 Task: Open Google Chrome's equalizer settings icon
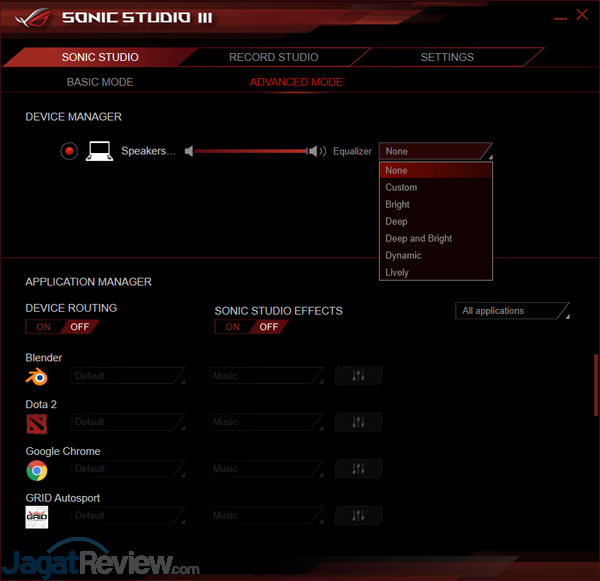(358, 468)
